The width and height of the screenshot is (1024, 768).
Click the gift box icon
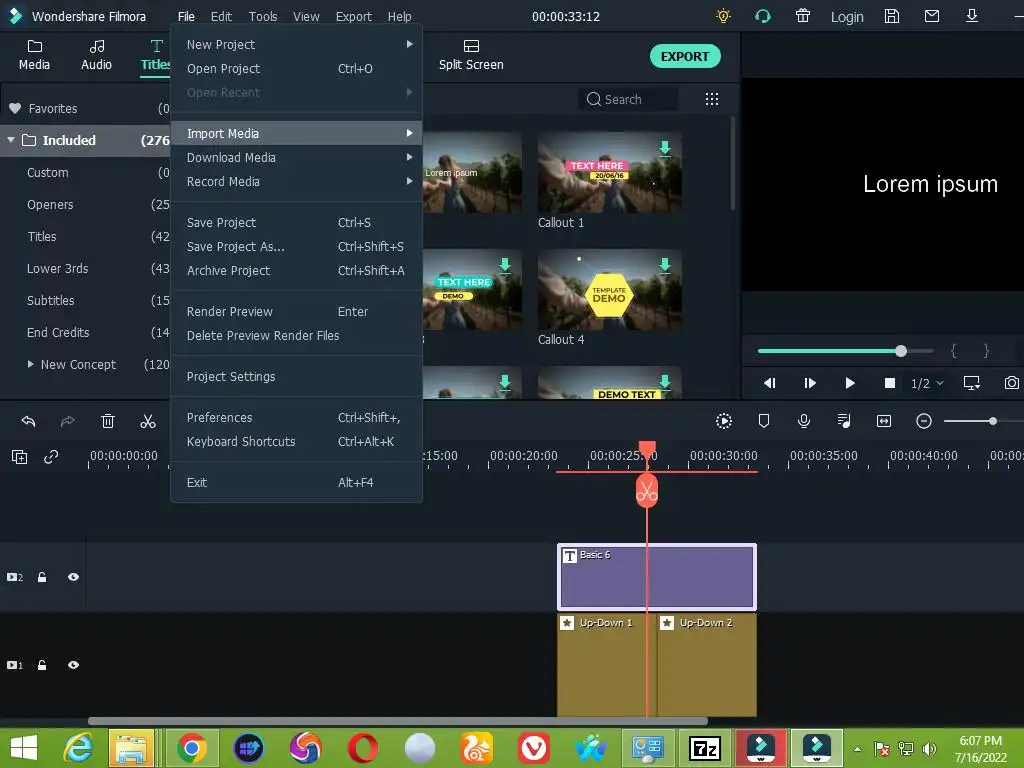point(803,16)
